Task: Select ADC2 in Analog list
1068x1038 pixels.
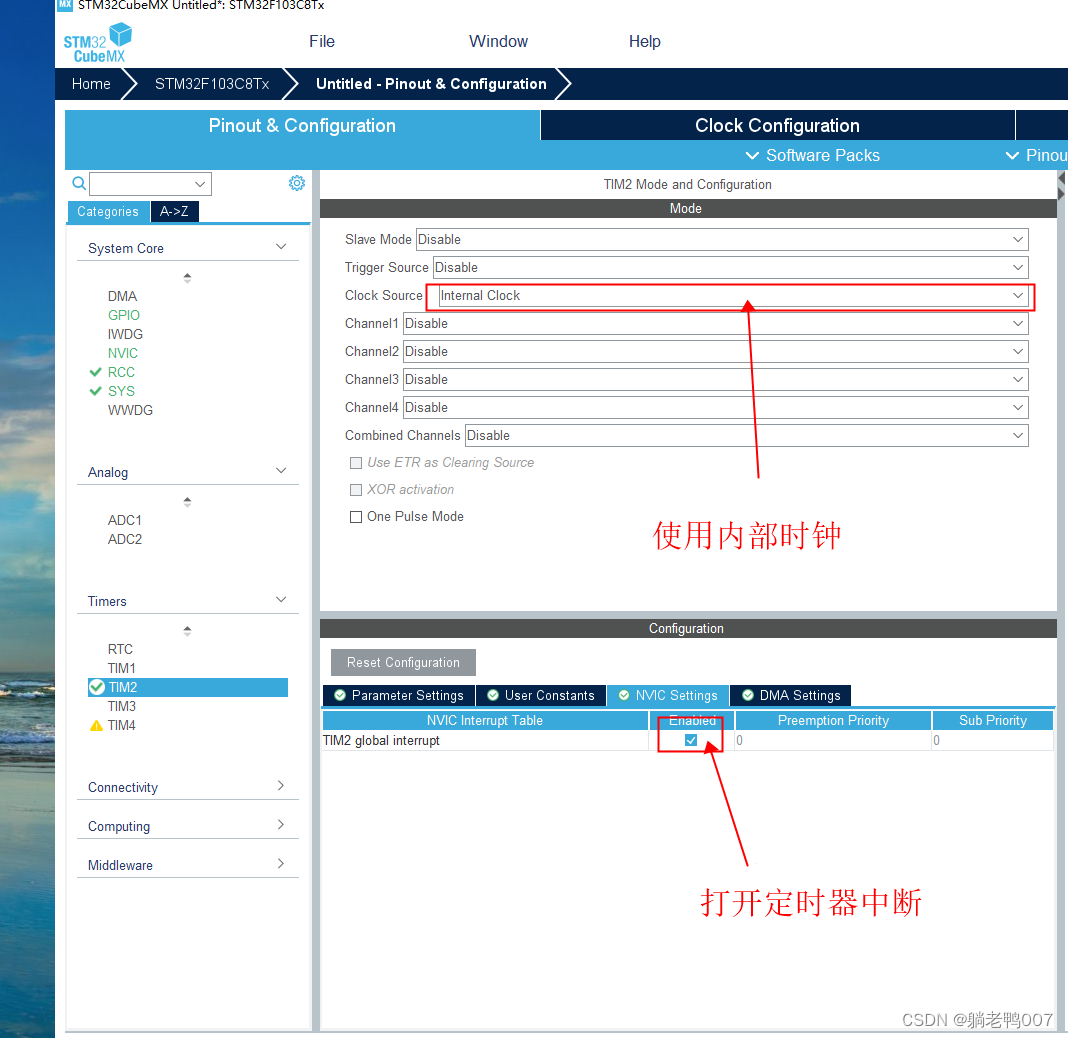Action: coord(125,539)
